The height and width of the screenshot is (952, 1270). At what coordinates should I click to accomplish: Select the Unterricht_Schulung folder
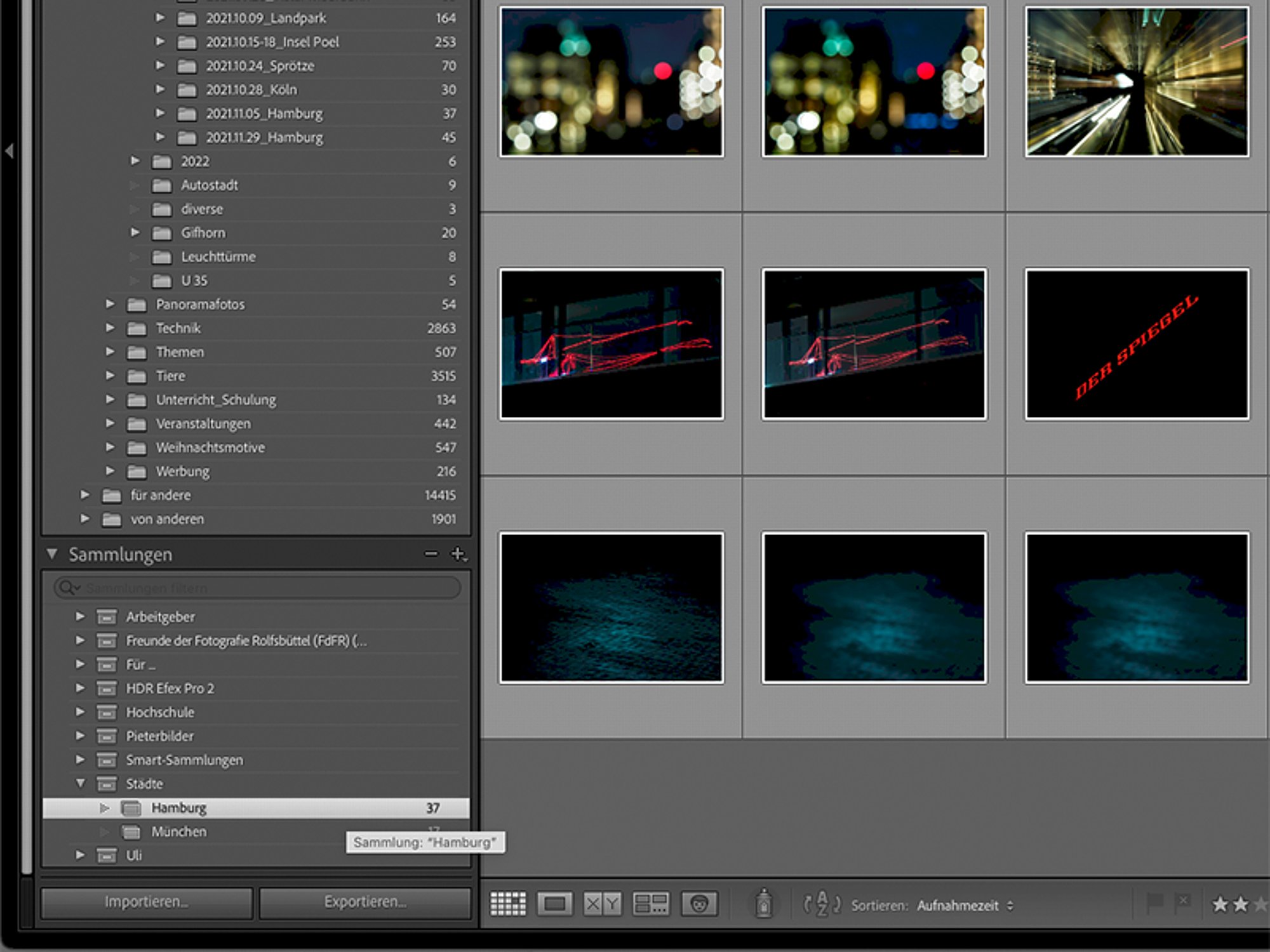pos(216,399)
